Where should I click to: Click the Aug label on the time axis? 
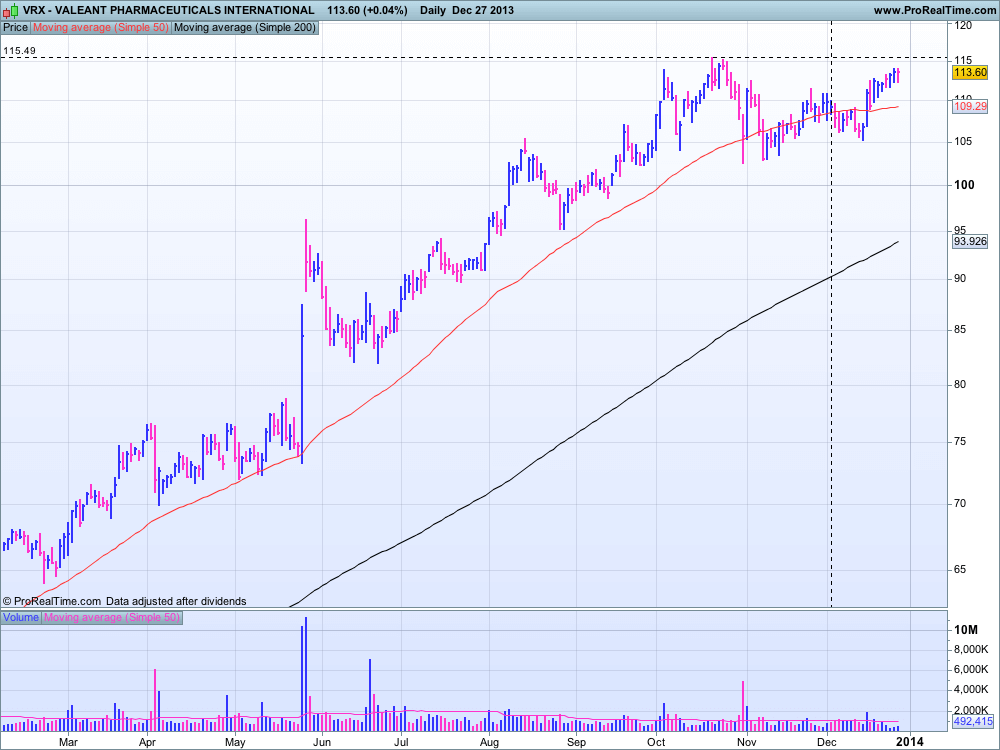(489, 742)
